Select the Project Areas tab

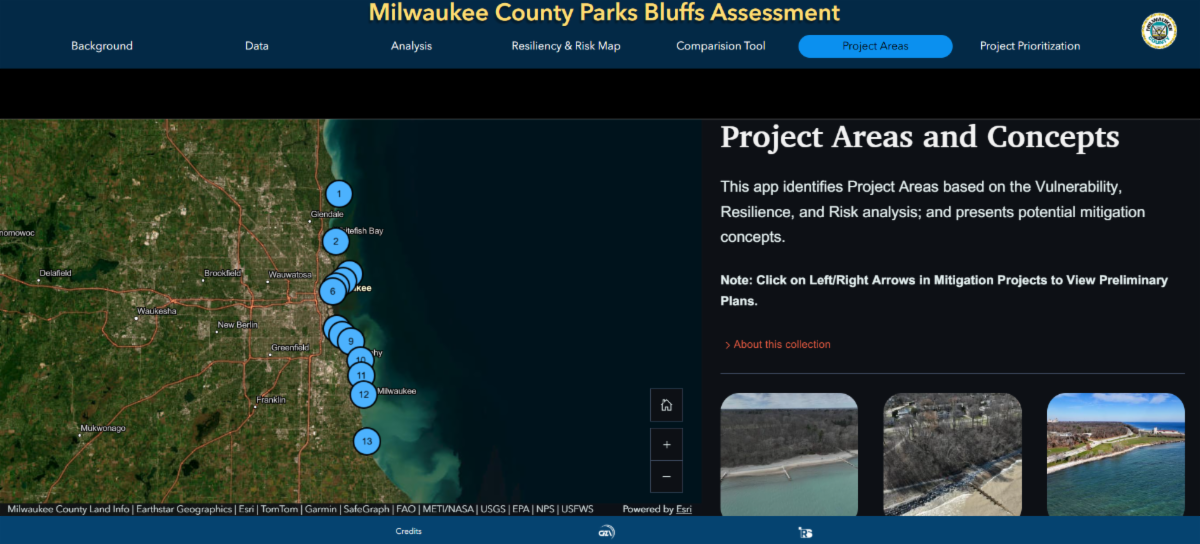[875, 46]
